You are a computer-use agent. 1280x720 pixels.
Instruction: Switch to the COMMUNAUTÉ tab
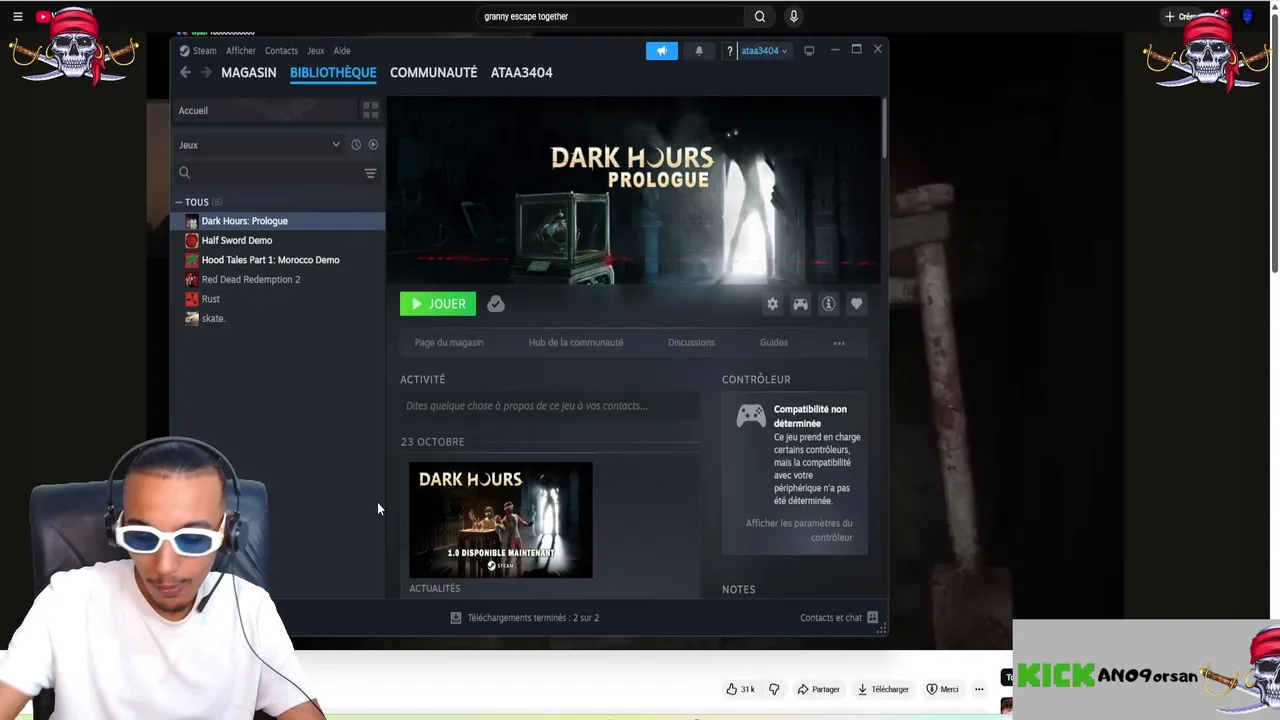[433, 72]
